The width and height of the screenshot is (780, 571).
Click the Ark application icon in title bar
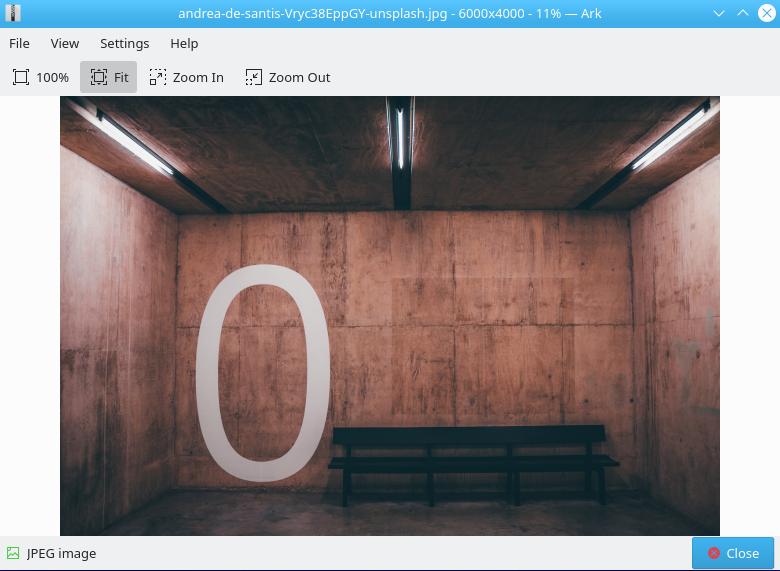(x=12, y=14)
